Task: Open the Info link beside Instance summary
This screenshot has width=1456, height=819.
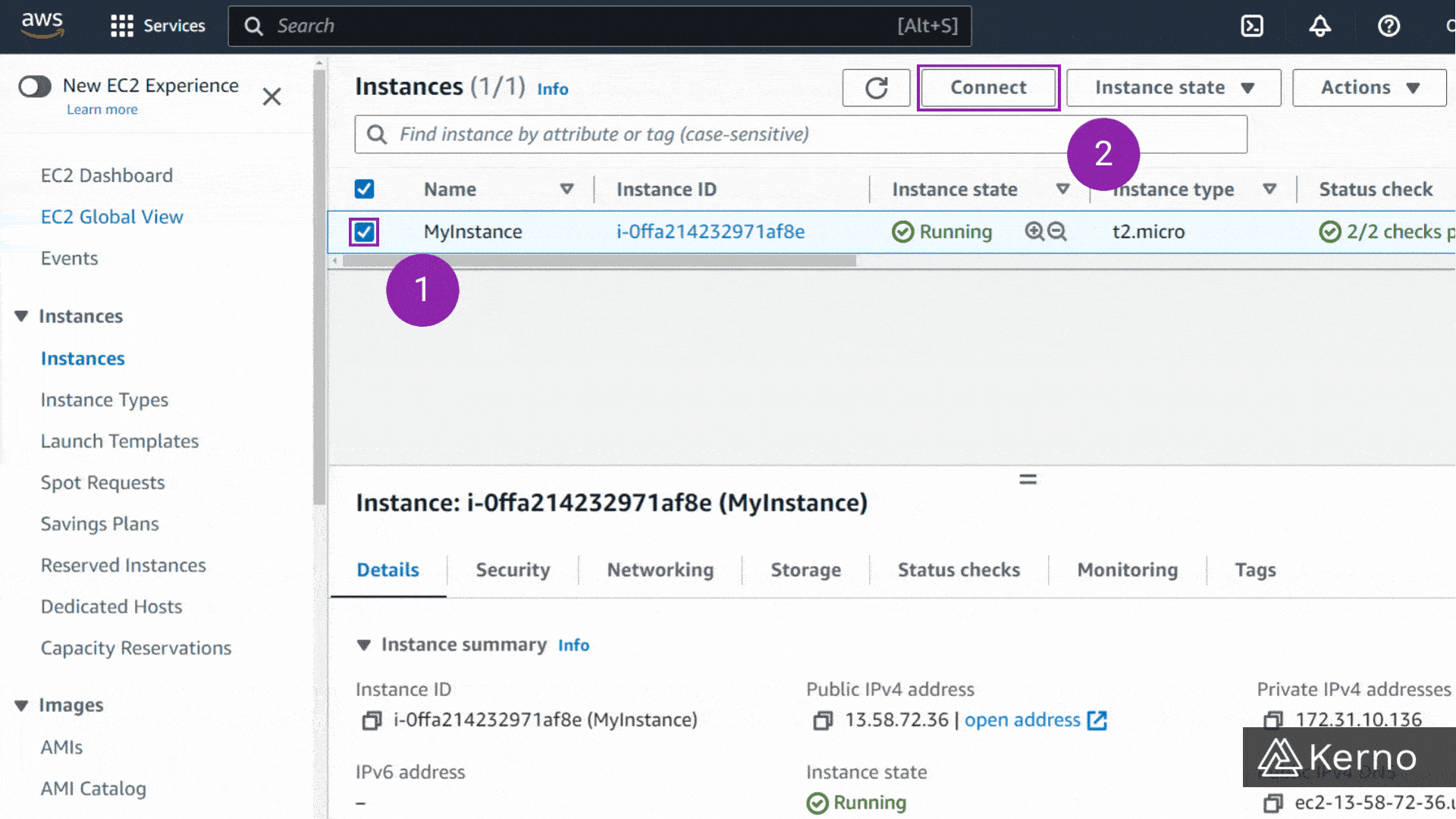Action: click(573, 645)
